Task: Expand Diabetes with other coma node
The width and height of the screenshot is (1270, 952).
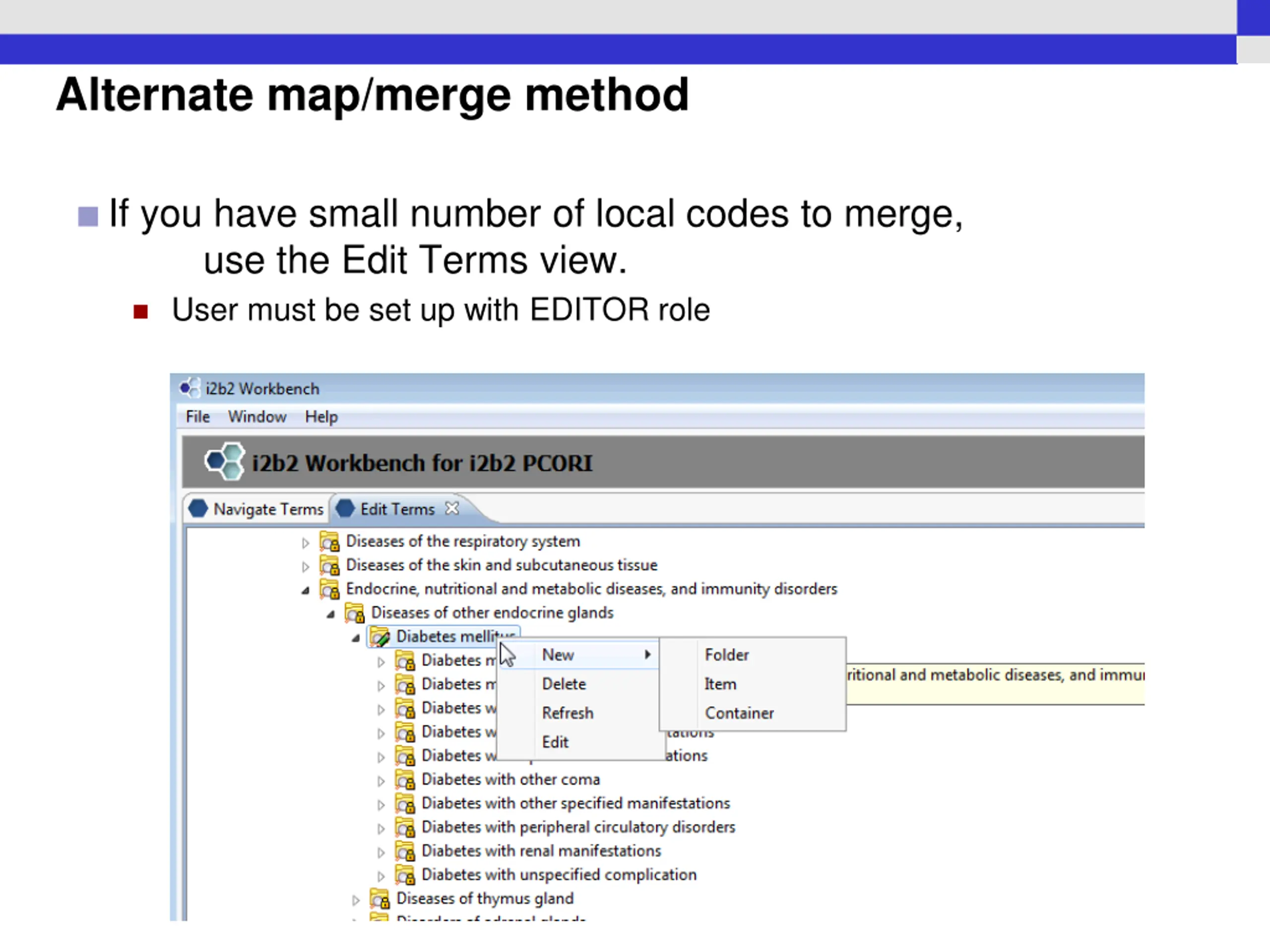Action: click(381, 781)
